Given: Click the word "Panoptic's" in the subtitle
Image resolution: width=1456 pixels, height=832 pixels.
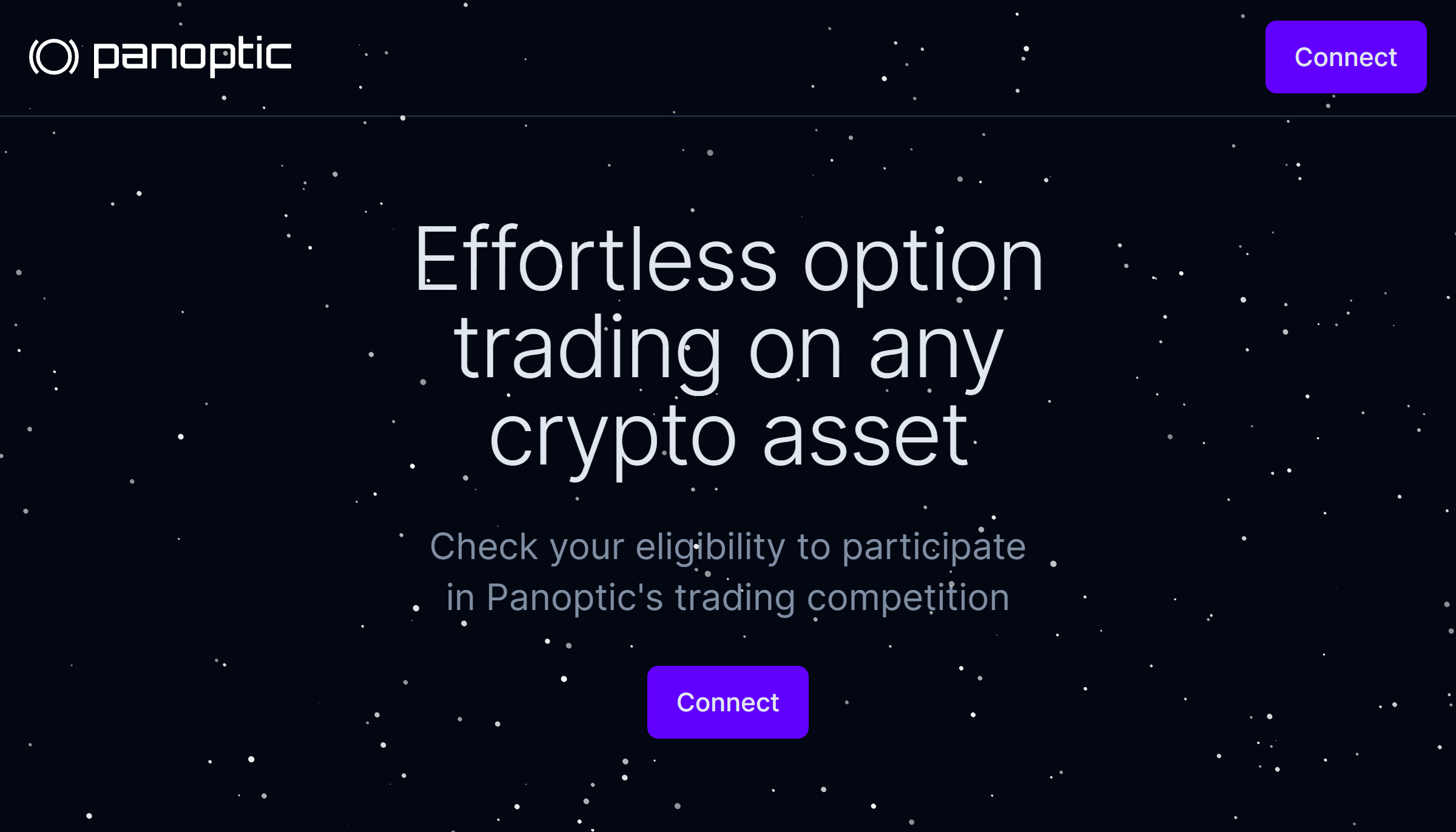Looking at the screenshot, I should click(575, 598).
